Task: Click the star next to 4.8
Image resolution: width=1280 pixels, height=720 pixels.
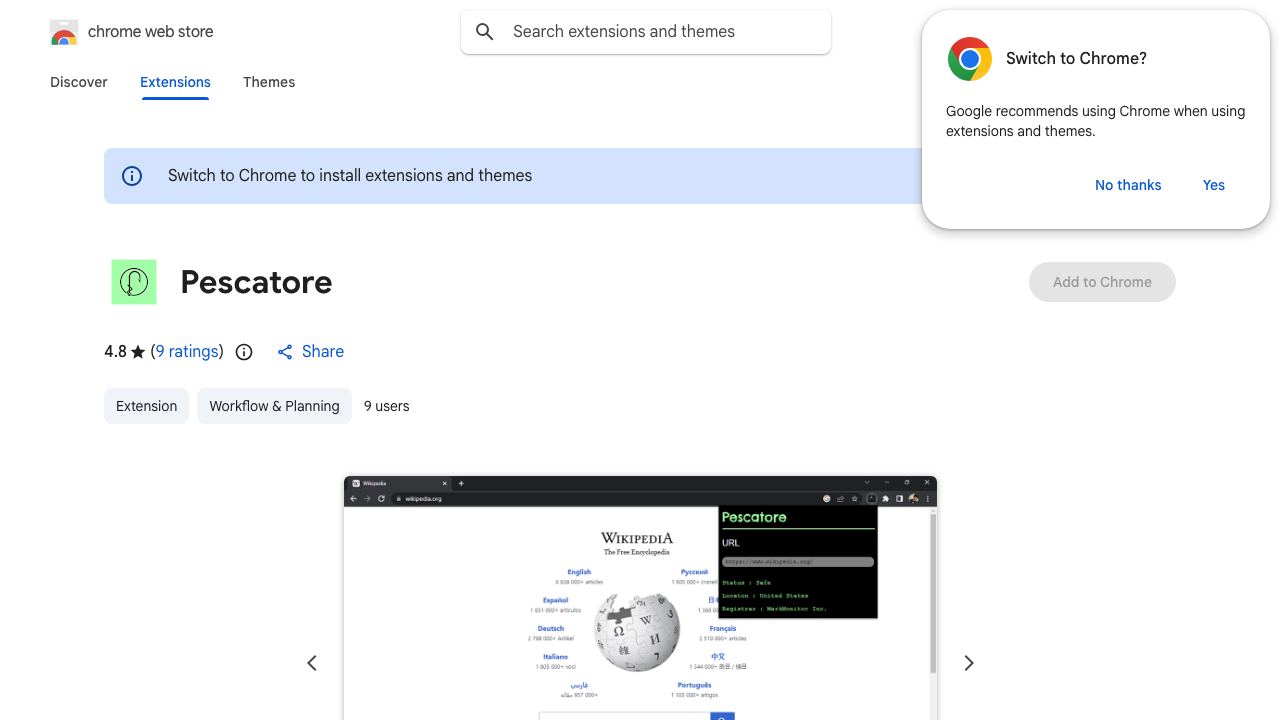Action: pyautogui.click(x=138, y=352)
